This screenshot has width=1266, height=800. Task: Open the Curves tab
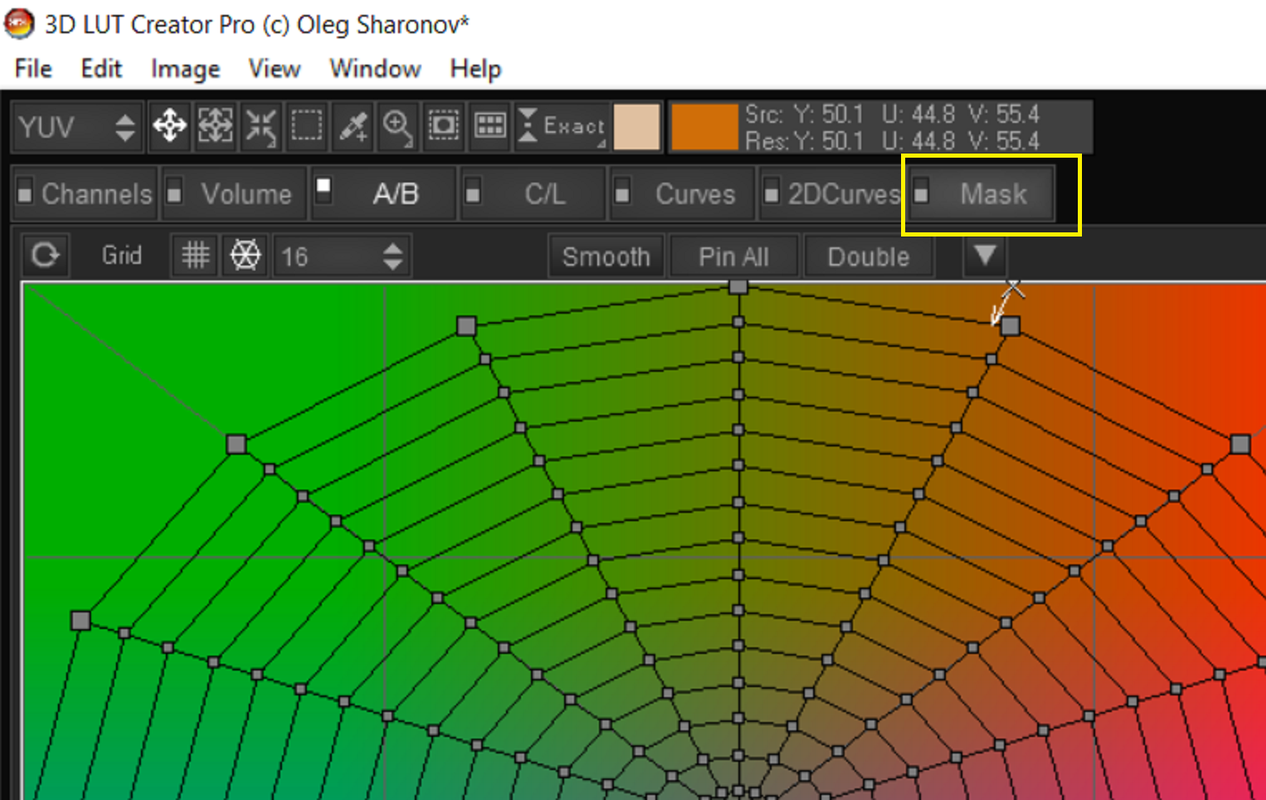682,194
